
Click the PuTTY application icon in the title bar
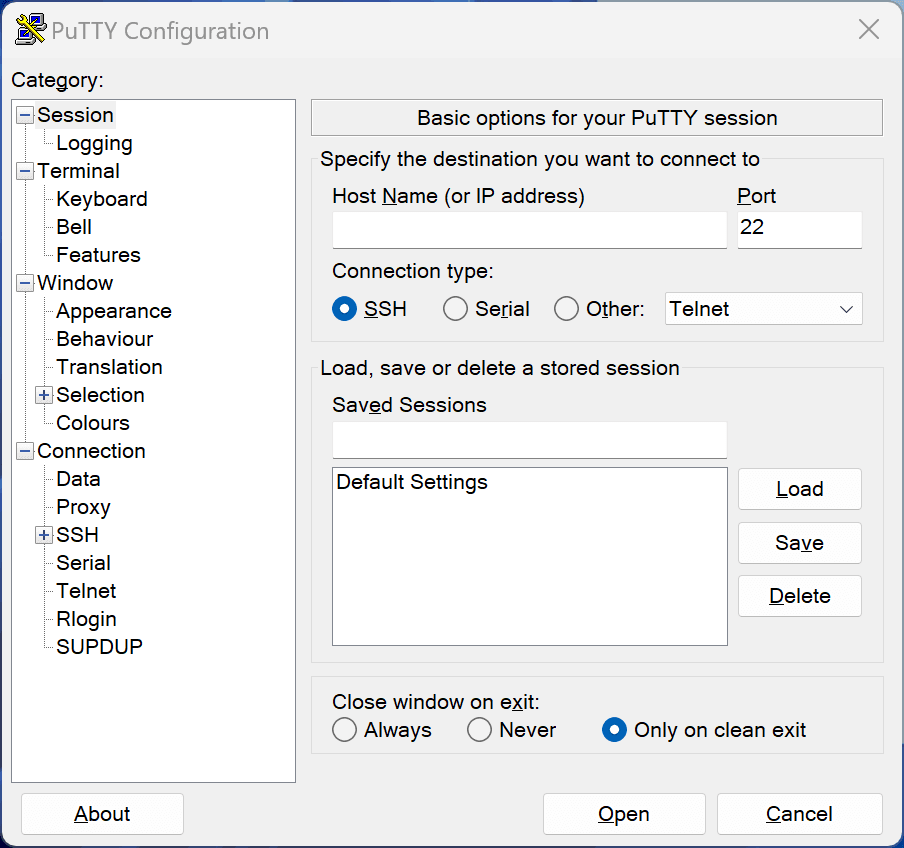(28, 29)
